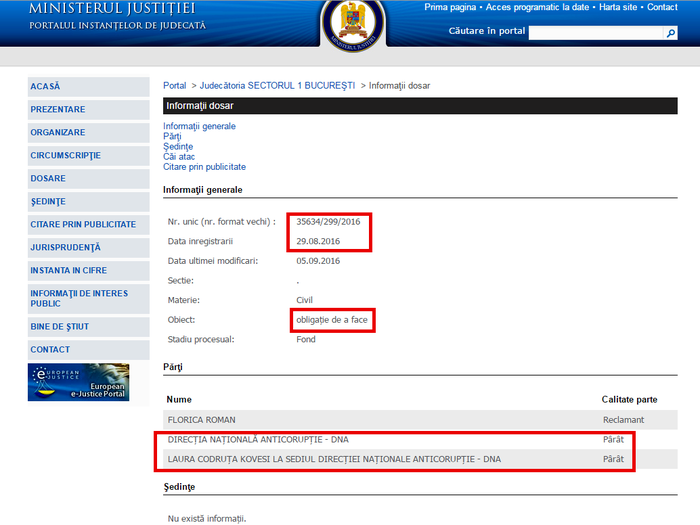Click PORTALUL INSTANȚELOR DE JUDECATĂ header title
This screenshot has width=700, height=525.
tap(117, 25)
